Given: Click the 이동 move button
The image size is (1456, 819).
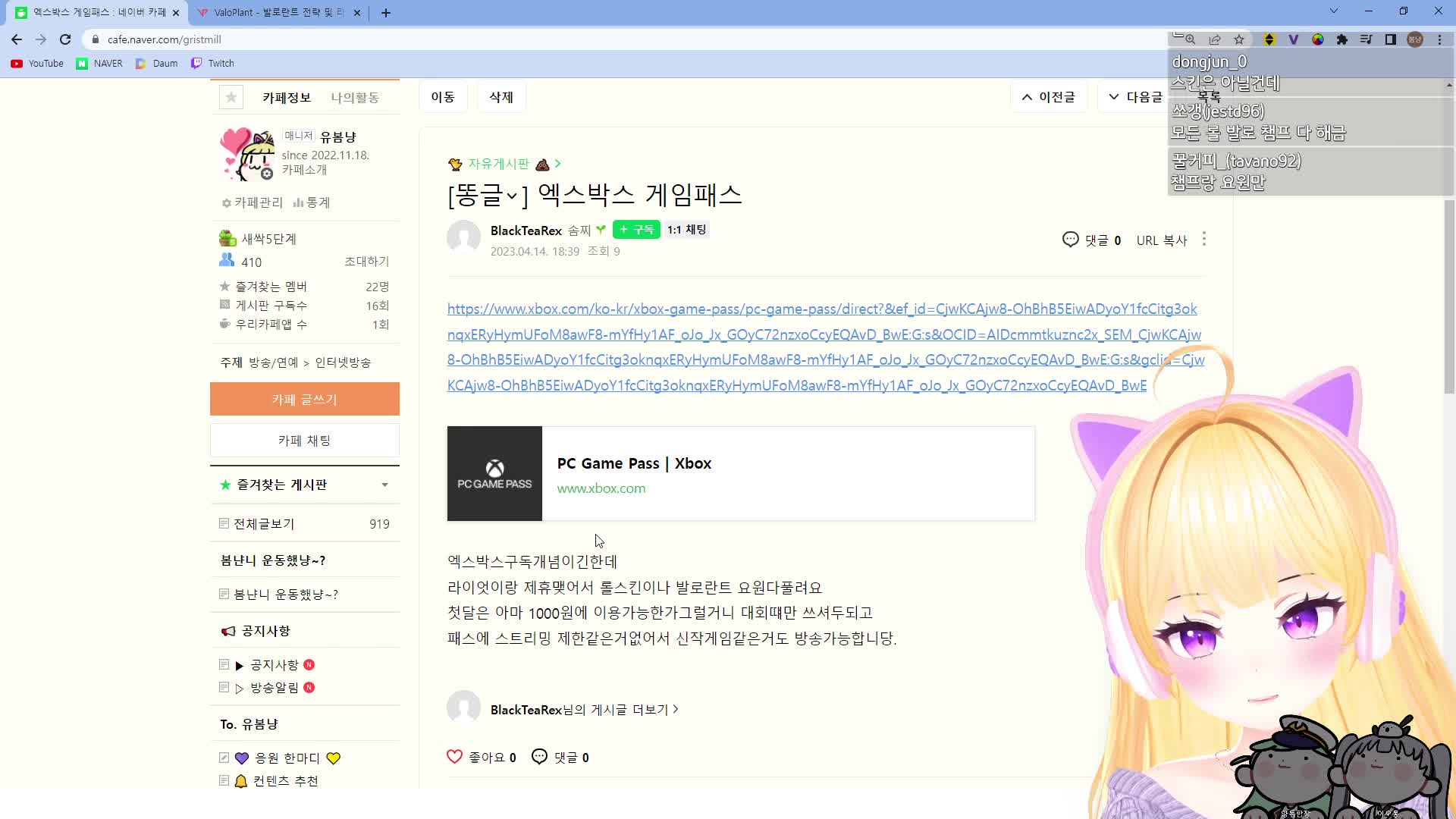Looking at the screenshot, I should 443,97.
